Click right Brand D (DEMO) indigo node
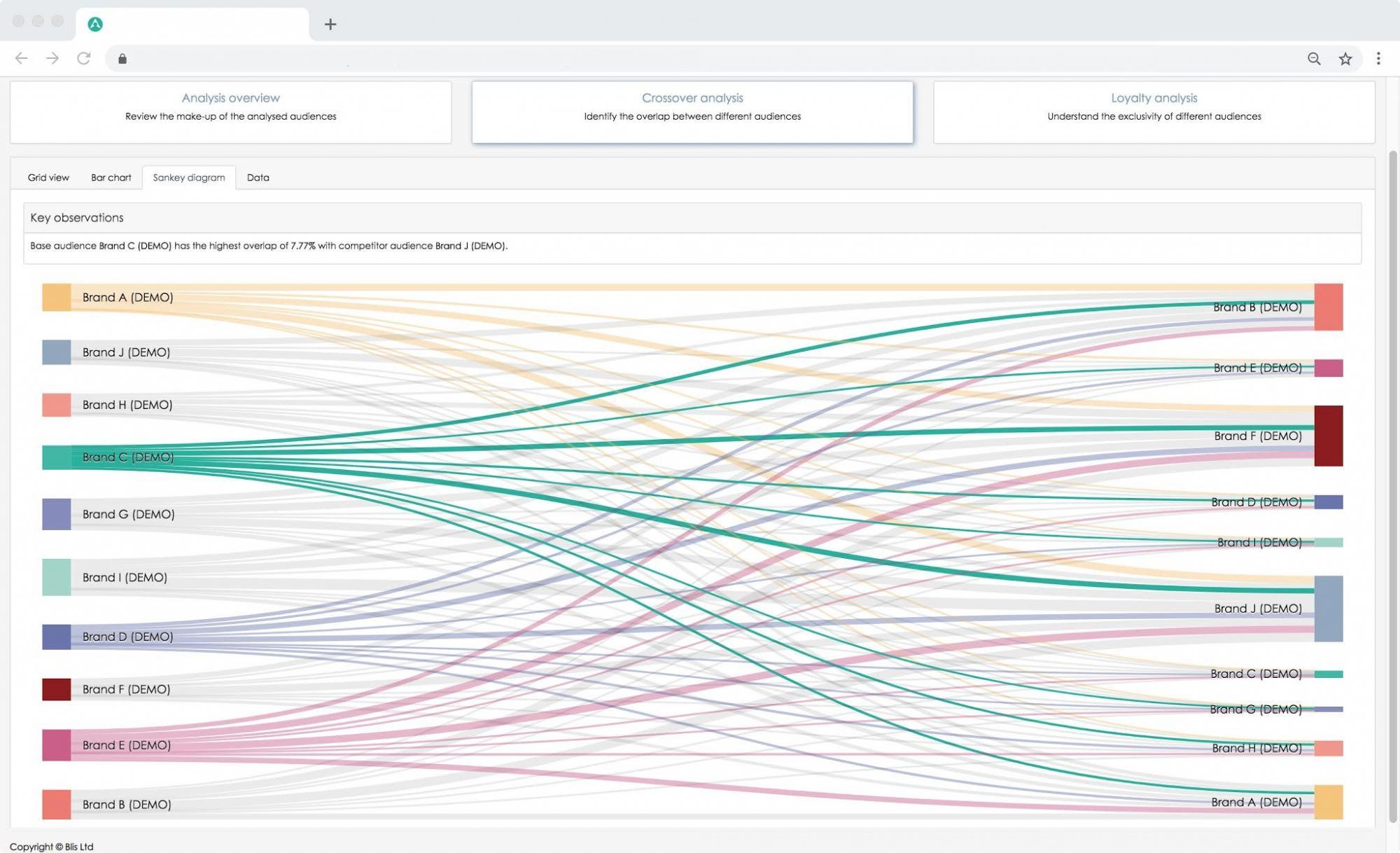Image resolution: width=1400 pixels, height=853 pixels. point(1329,501)
